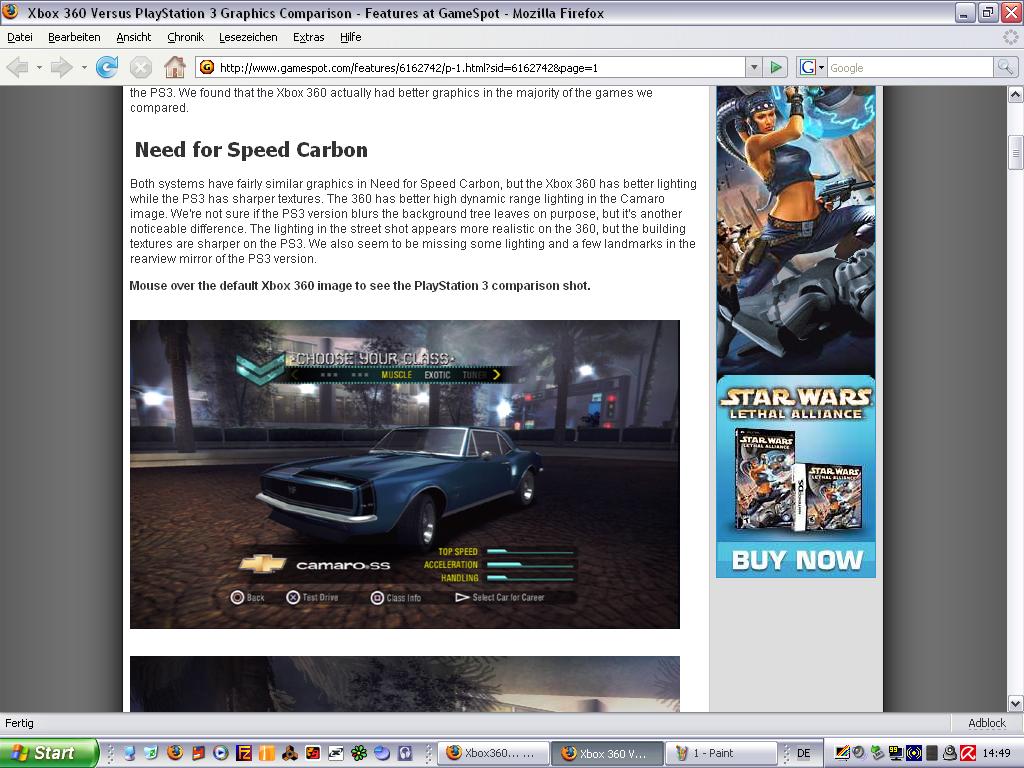Click the Adblock status bar button
Image resolution: width=1024 pixels, height=768 pixels.
pos(987,723)
